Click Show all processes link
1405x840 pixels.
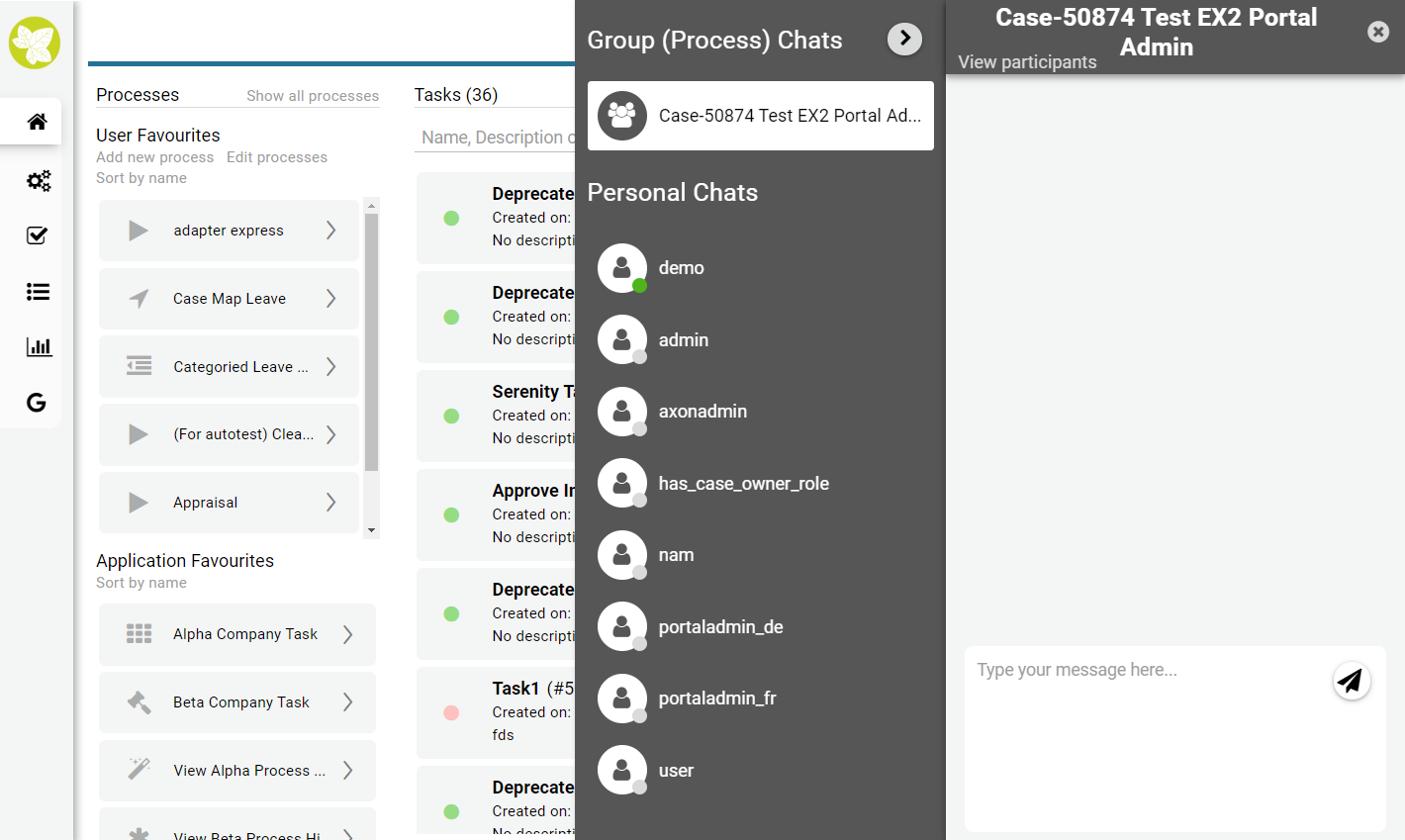(313, 96)
